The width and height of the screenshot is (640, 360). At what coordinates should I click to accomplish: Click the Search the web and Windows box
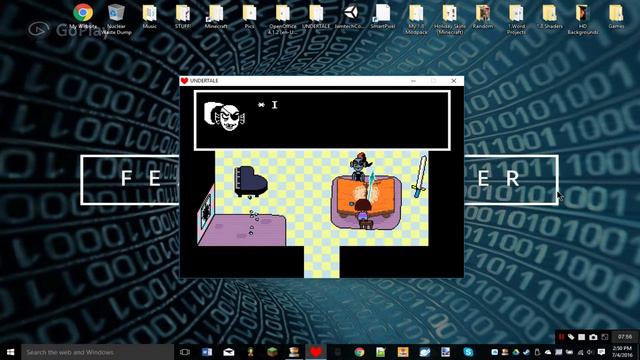click(98, 352)
